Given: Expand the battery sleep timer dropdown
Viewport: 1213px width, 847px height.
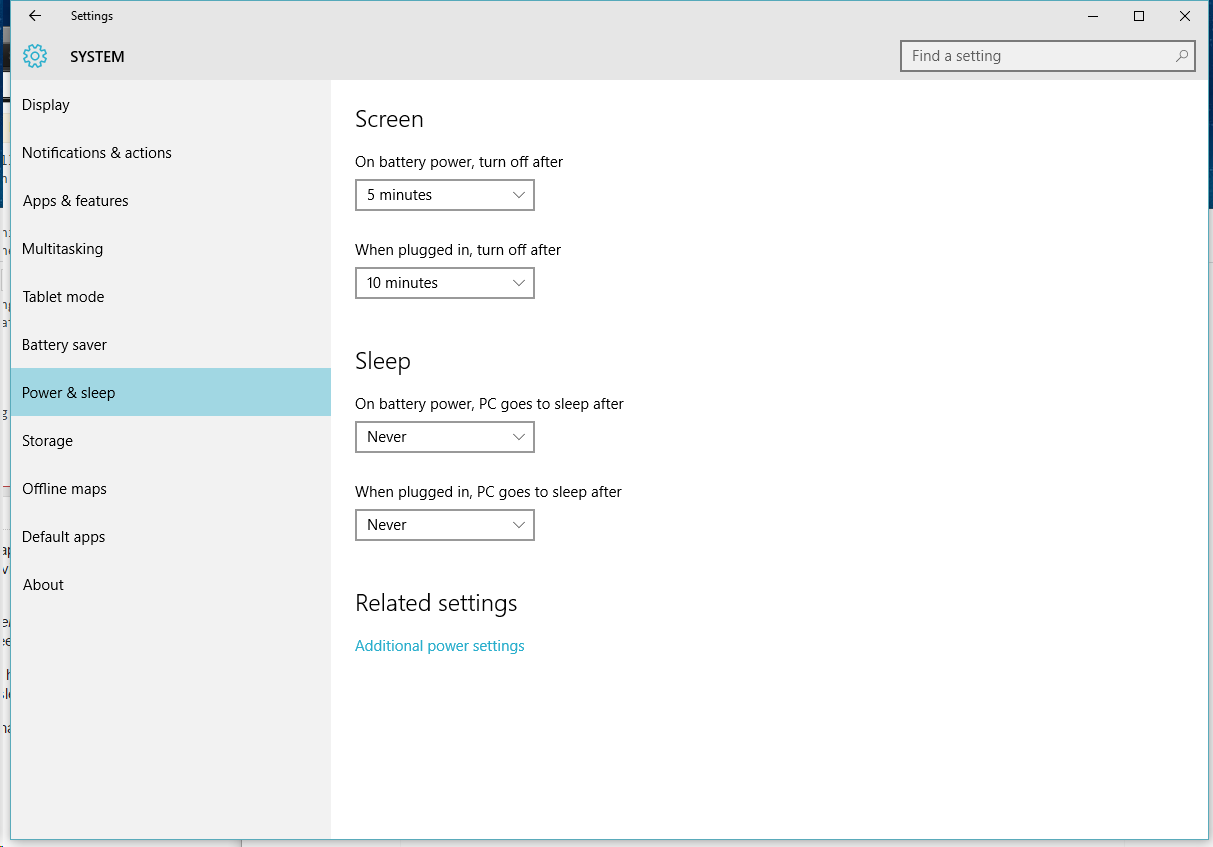Looking at the screenshot, I should point(444,436).
